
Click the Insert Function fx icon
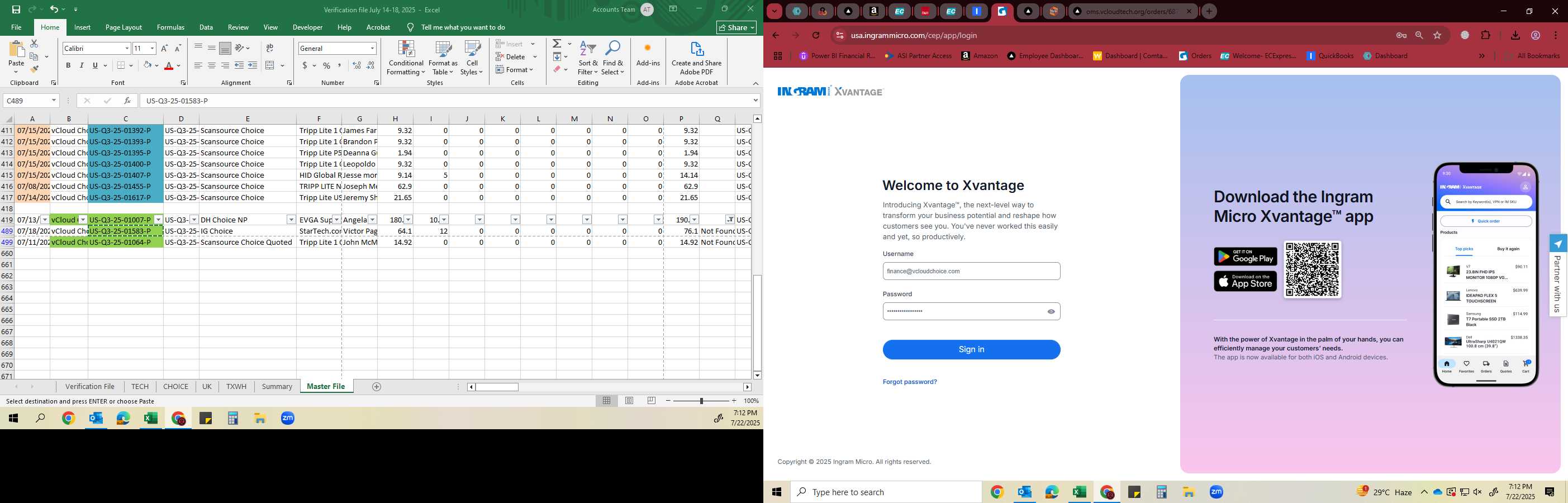(x=127, y=101)
